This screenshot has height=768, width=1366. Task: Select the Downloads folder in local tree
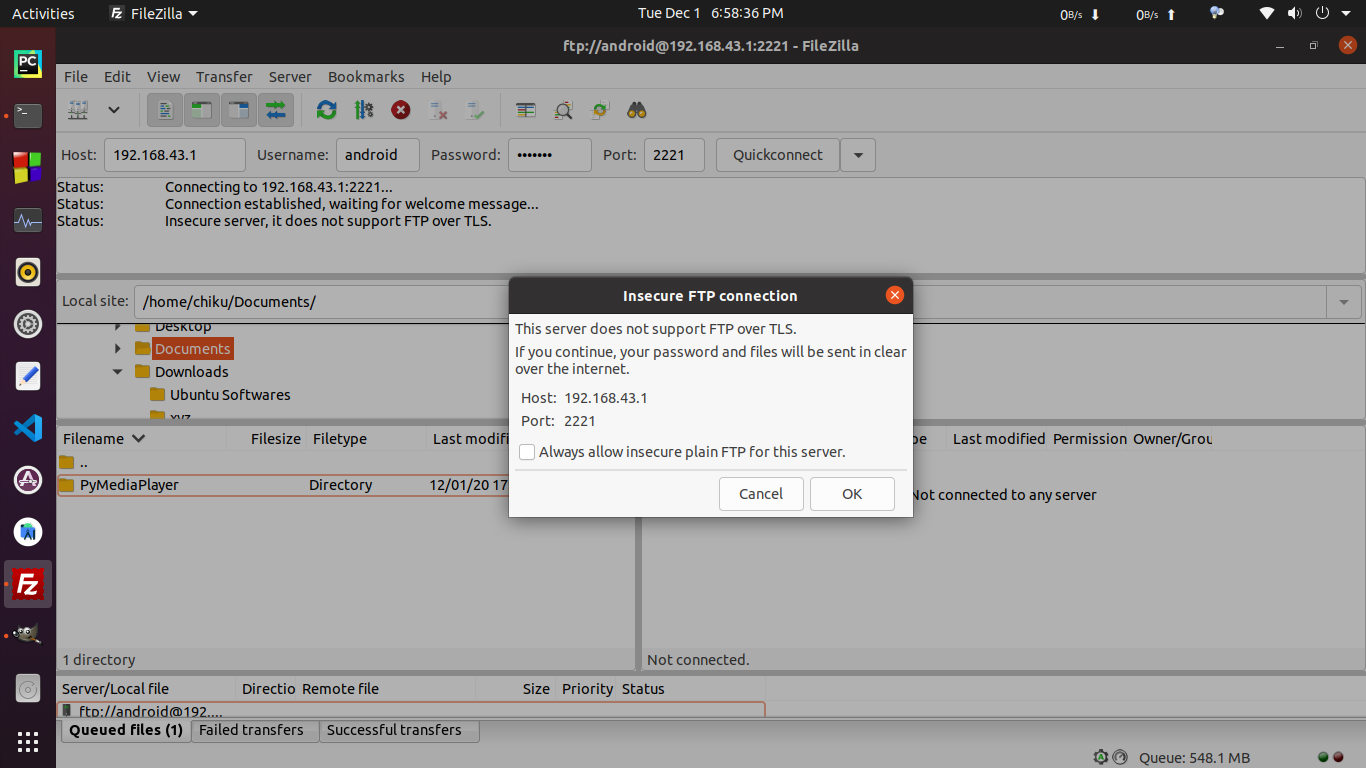pos(191,372)
